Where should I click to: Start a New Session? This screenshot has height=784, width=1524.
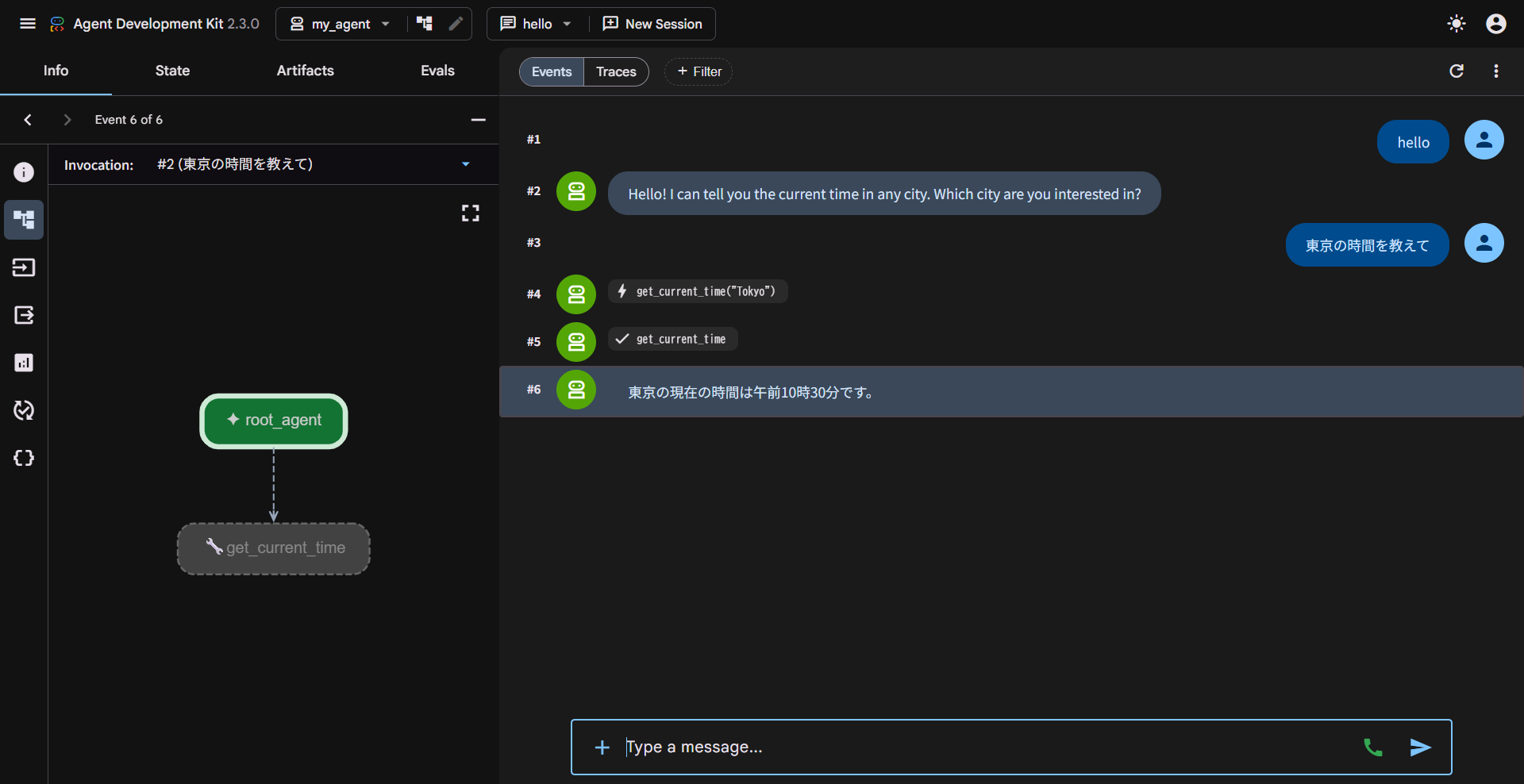[652, 24]
